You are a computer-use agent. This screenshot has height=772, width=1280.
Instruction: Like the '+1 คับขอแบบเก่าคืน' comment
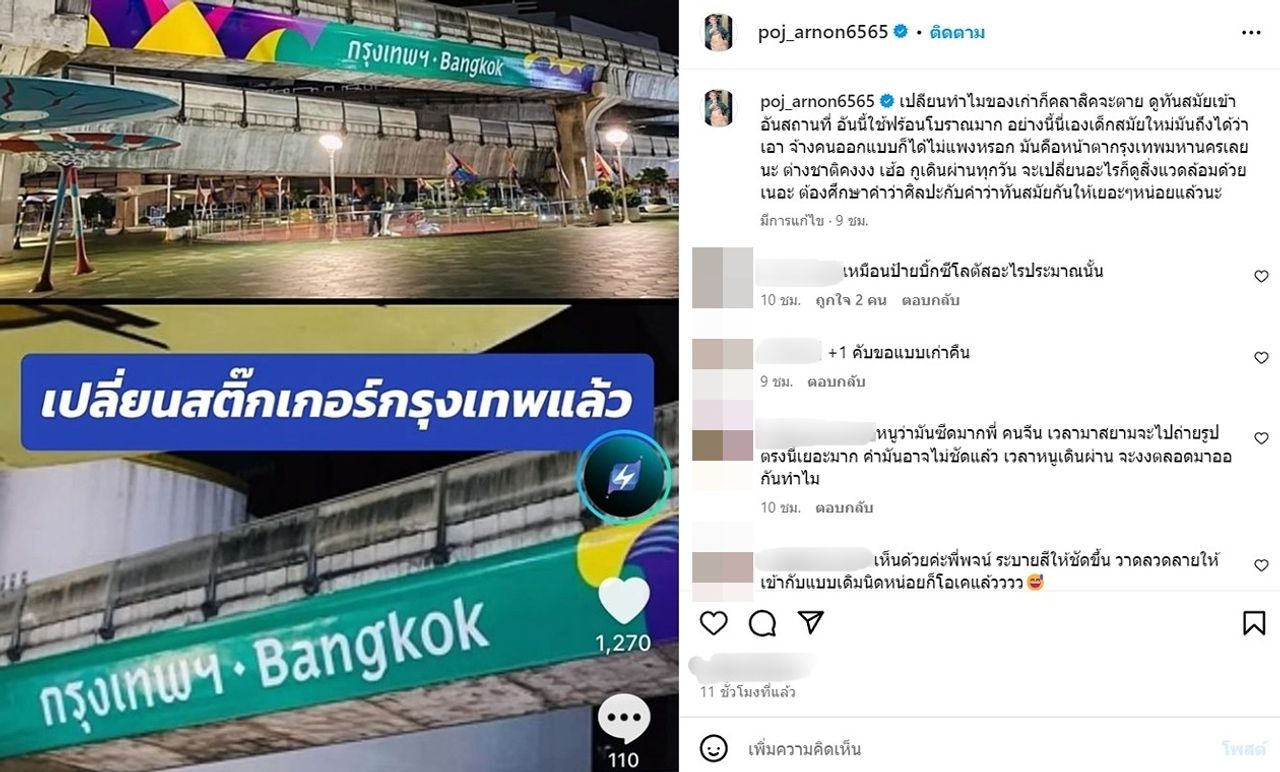1261,358
